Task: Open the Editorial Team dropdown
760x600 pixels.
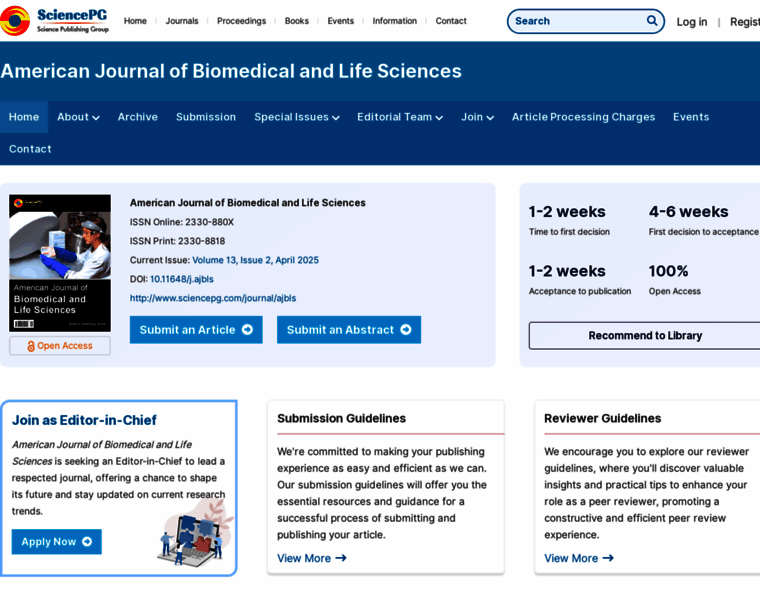Action: [399, 117]
